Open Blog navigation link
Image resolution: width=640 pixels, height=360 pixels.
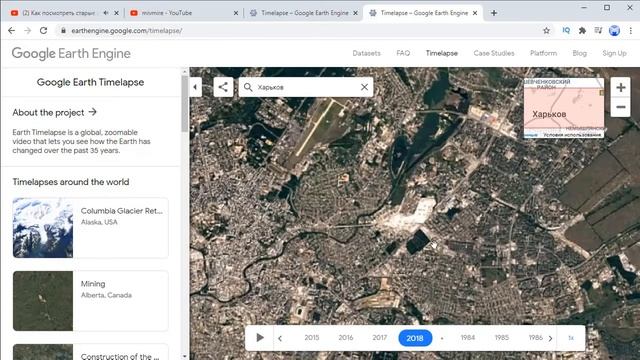(x=580, y=53)
